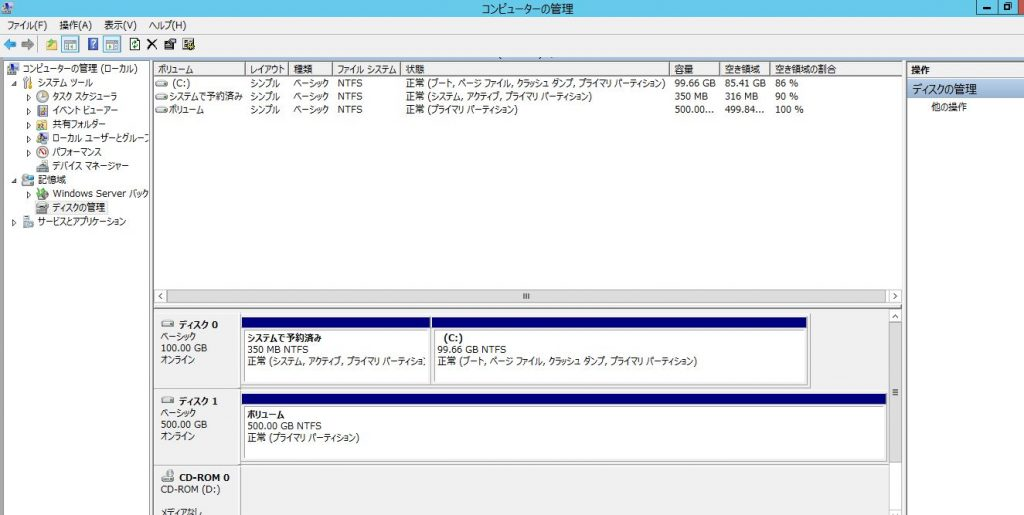Expand the イベント ビューアー tree node
Screen dimensions: 1024x515
tap(29, 111)
